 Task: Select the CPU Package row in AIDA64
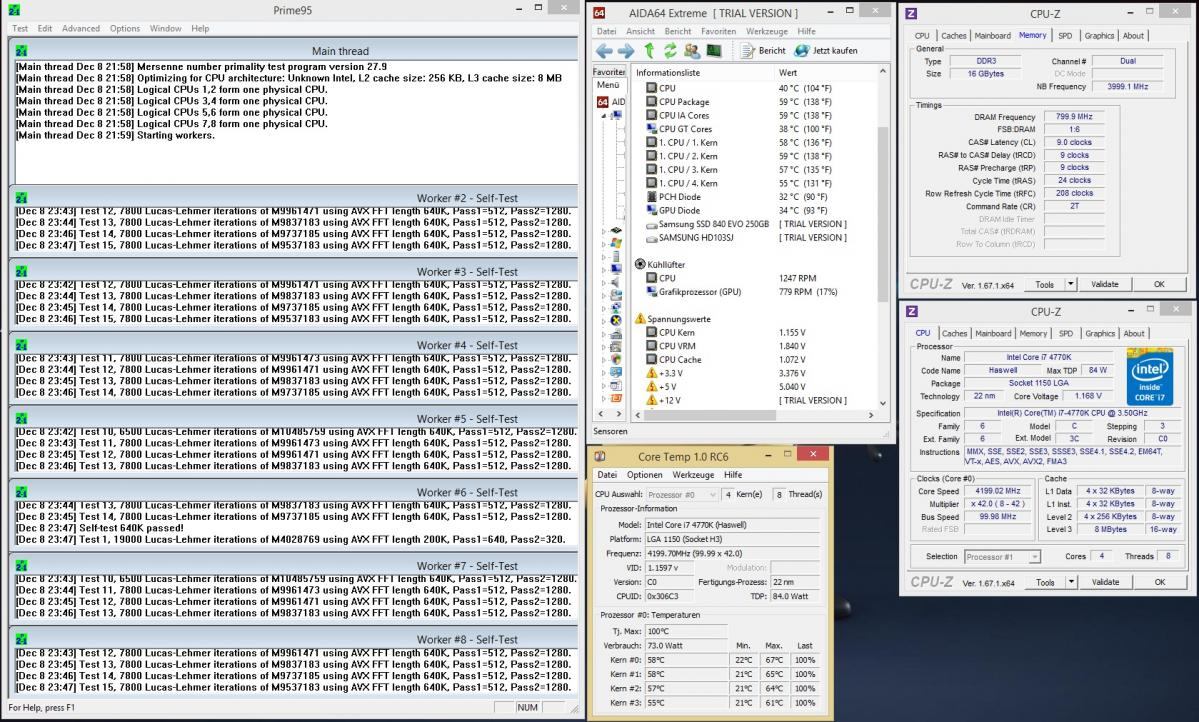point(754,102)
